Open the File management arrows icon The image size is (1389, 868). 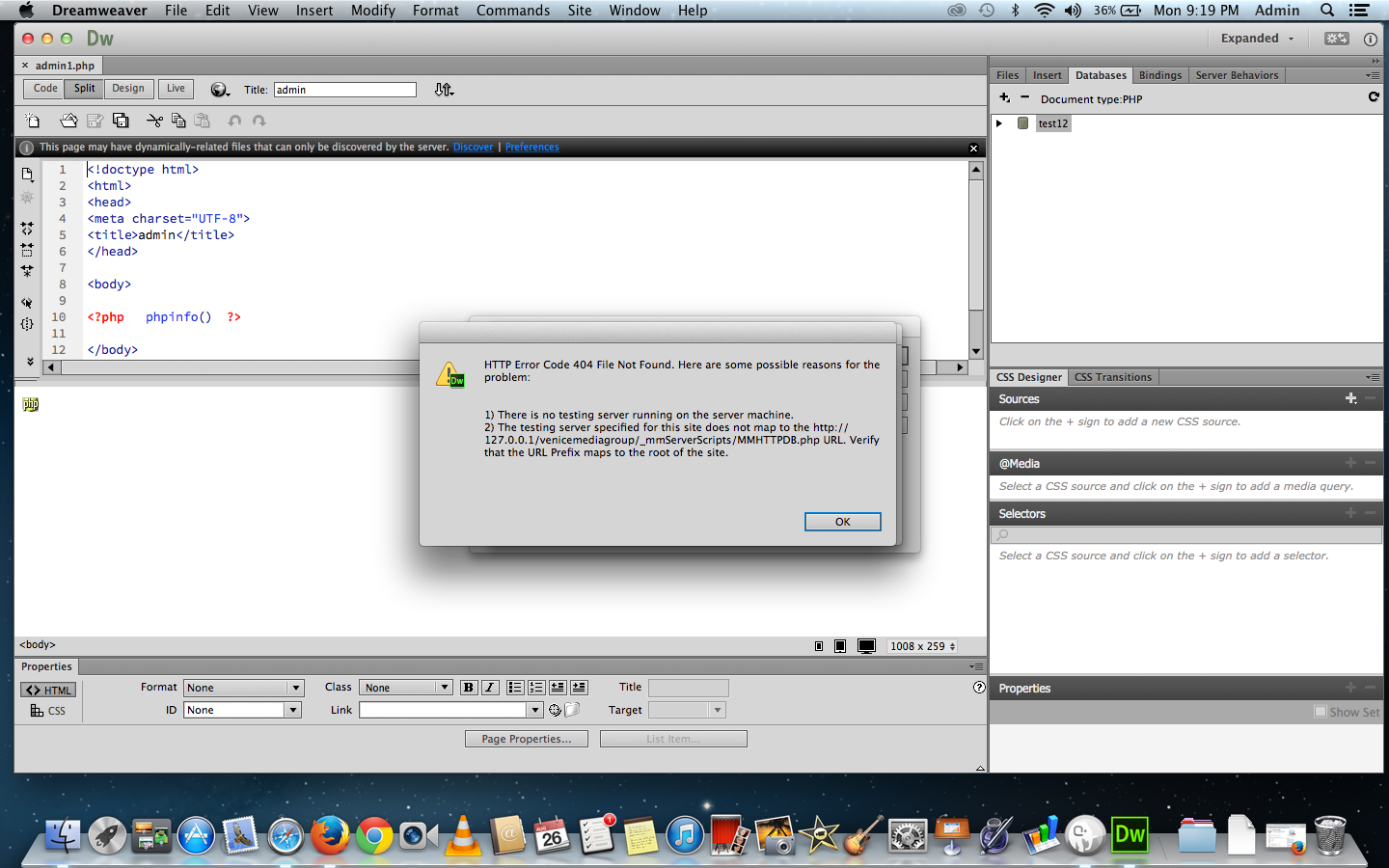point(443,90)
